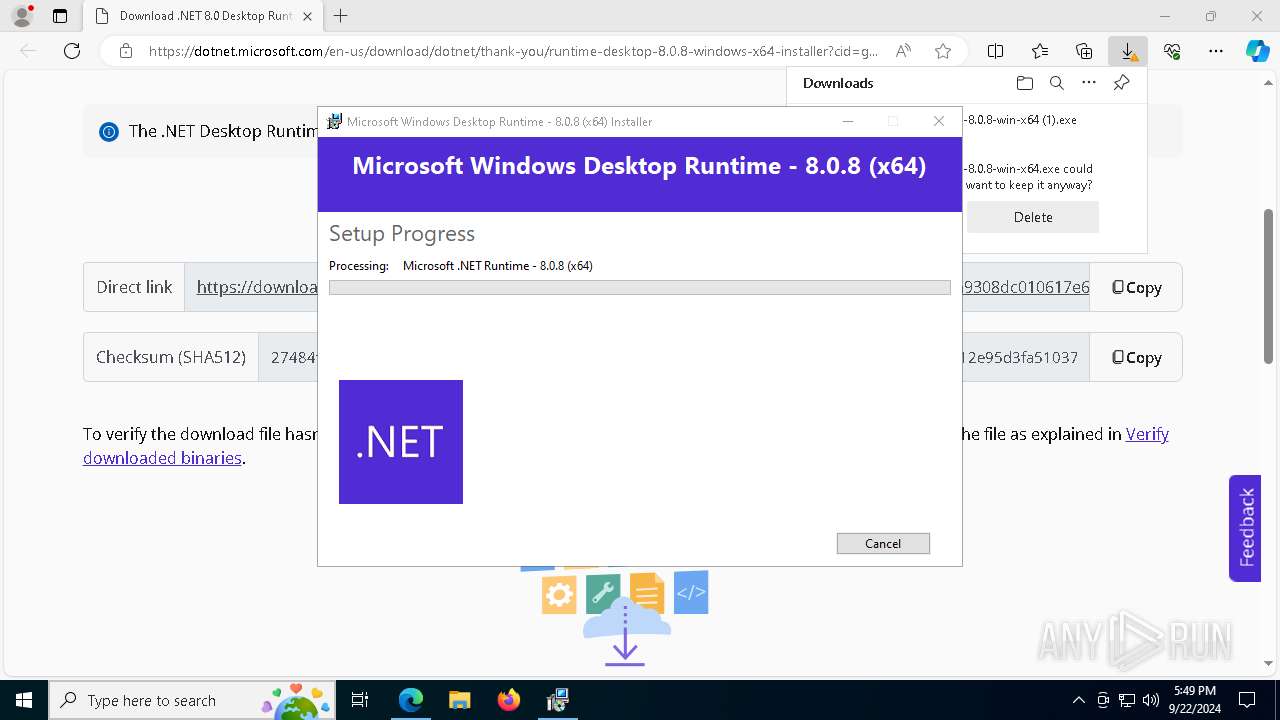This screenshot has height=720, width=1280.
Task: Click the Setup Progress heading text
Action: point(402,233)
